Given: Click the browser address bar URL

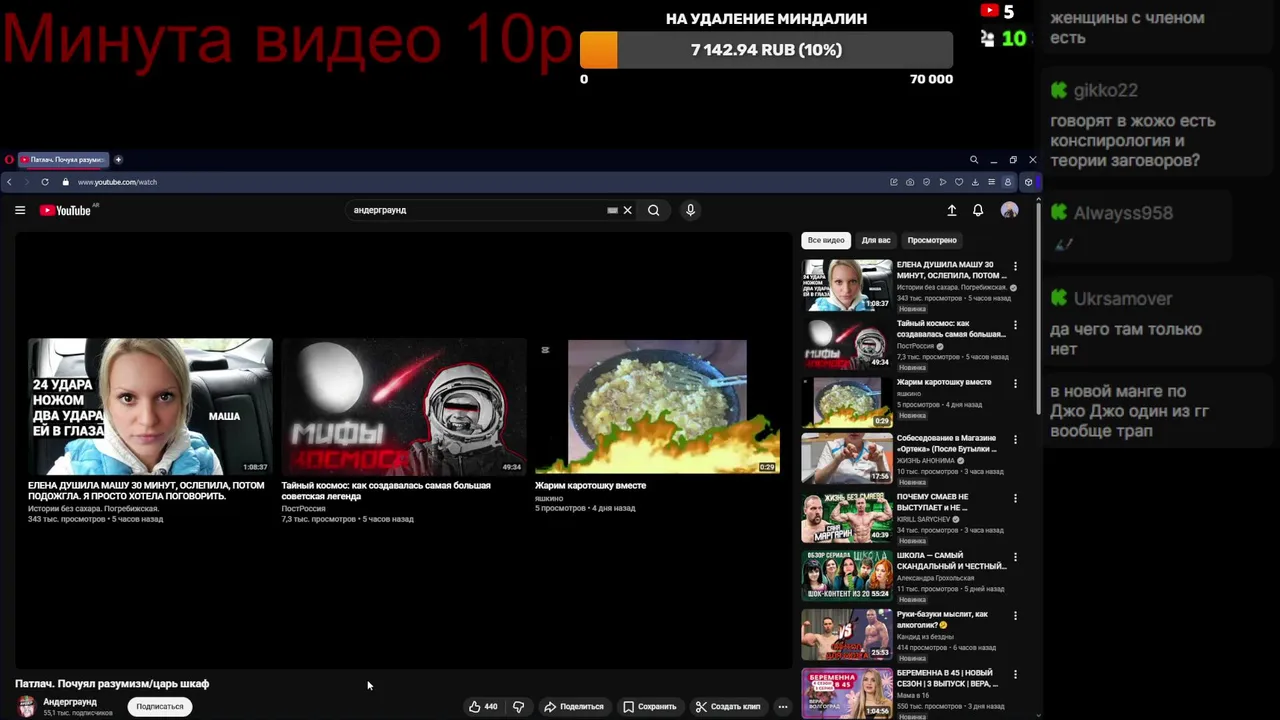Looking at the screenshot, I should 118,182.
